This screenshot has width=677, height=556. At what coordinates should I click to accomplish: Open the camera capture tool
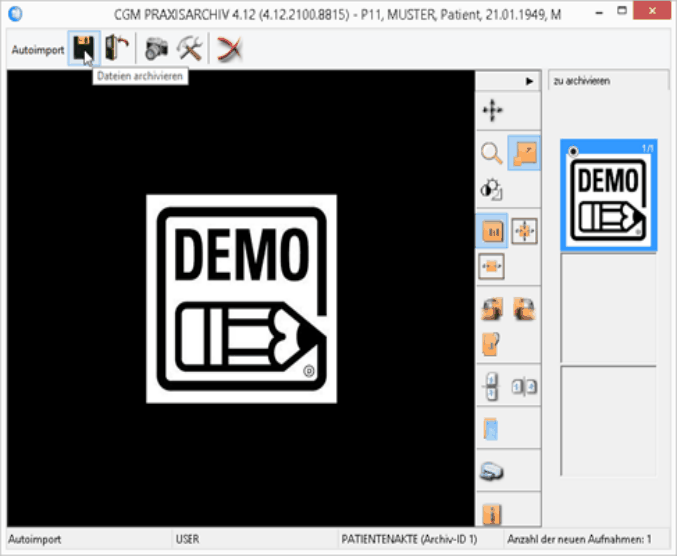click(x=156, y=48)
